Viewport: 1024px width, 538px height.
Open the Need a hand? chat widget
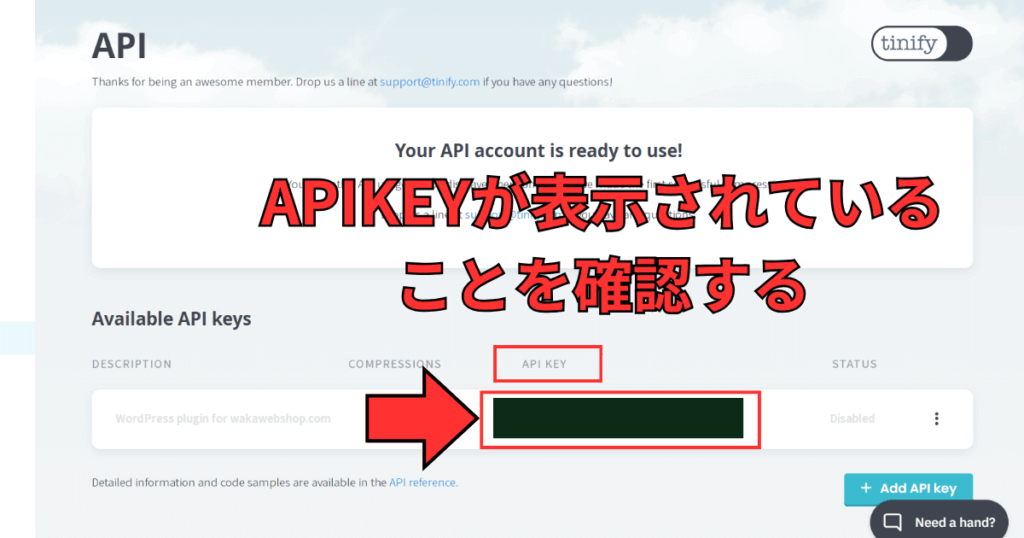[x=939, y=521]
